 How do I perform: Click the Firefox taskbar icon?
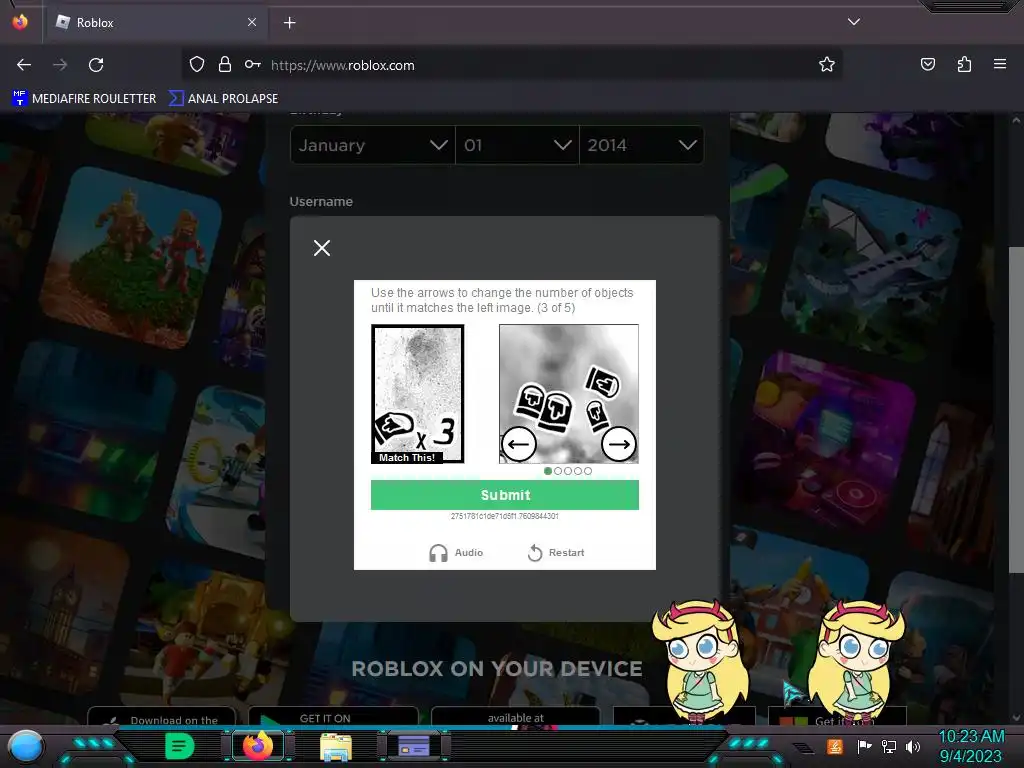257,746
